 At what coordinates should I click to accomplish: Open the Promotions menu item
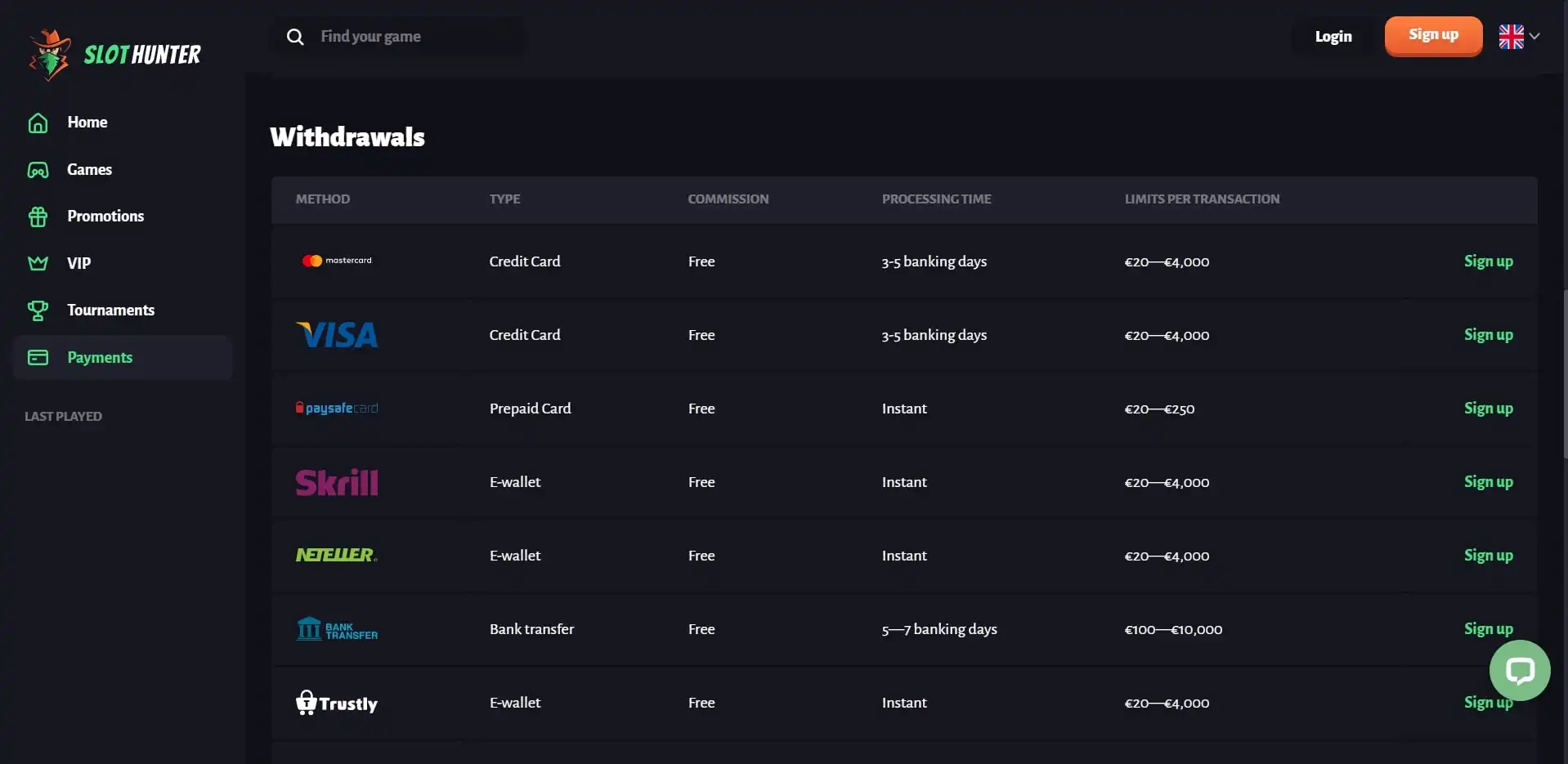105,217
